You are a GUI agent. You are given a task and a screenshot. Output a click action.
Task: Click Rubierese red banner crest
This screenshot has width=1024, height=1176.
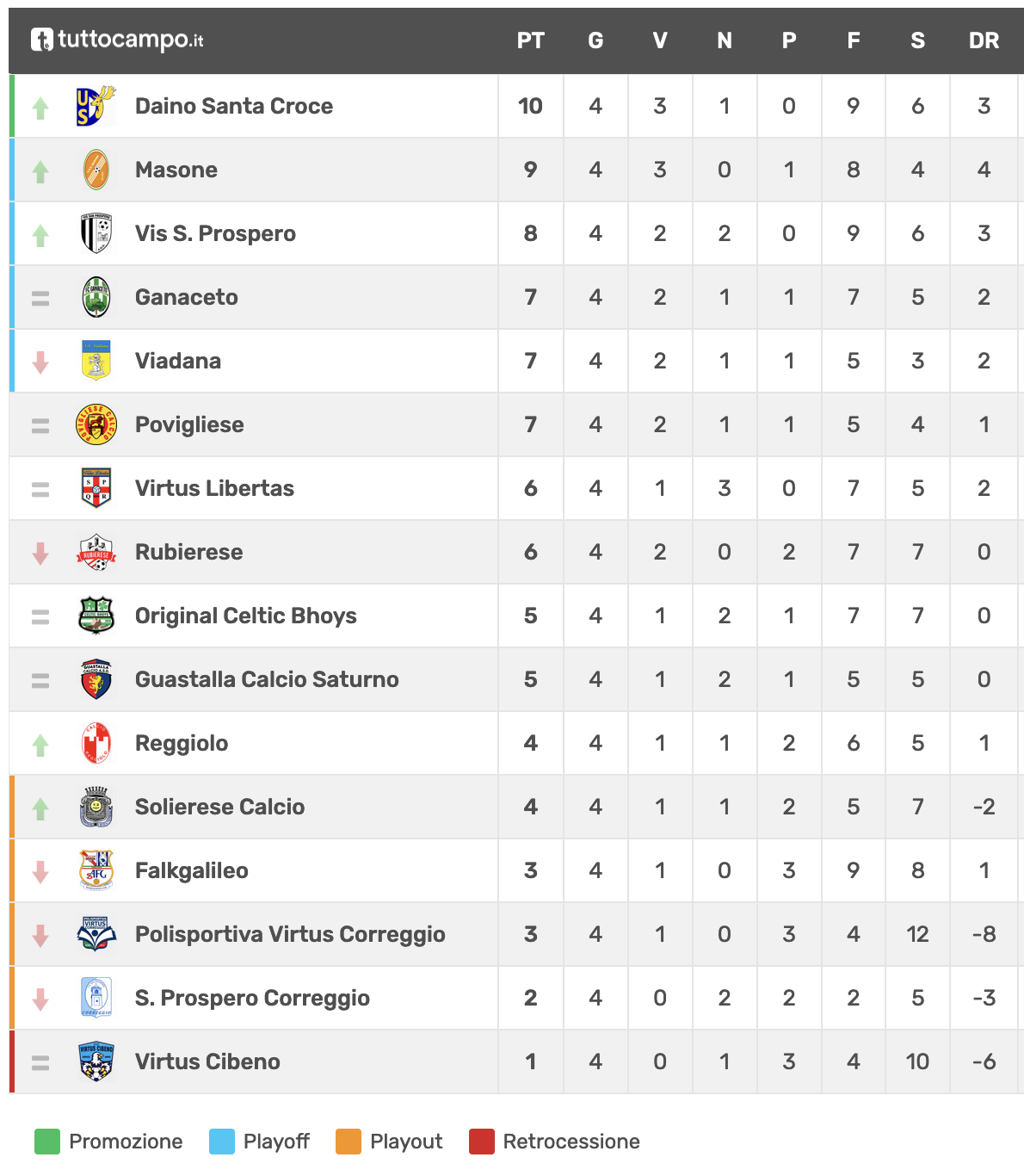coord(96,552)
